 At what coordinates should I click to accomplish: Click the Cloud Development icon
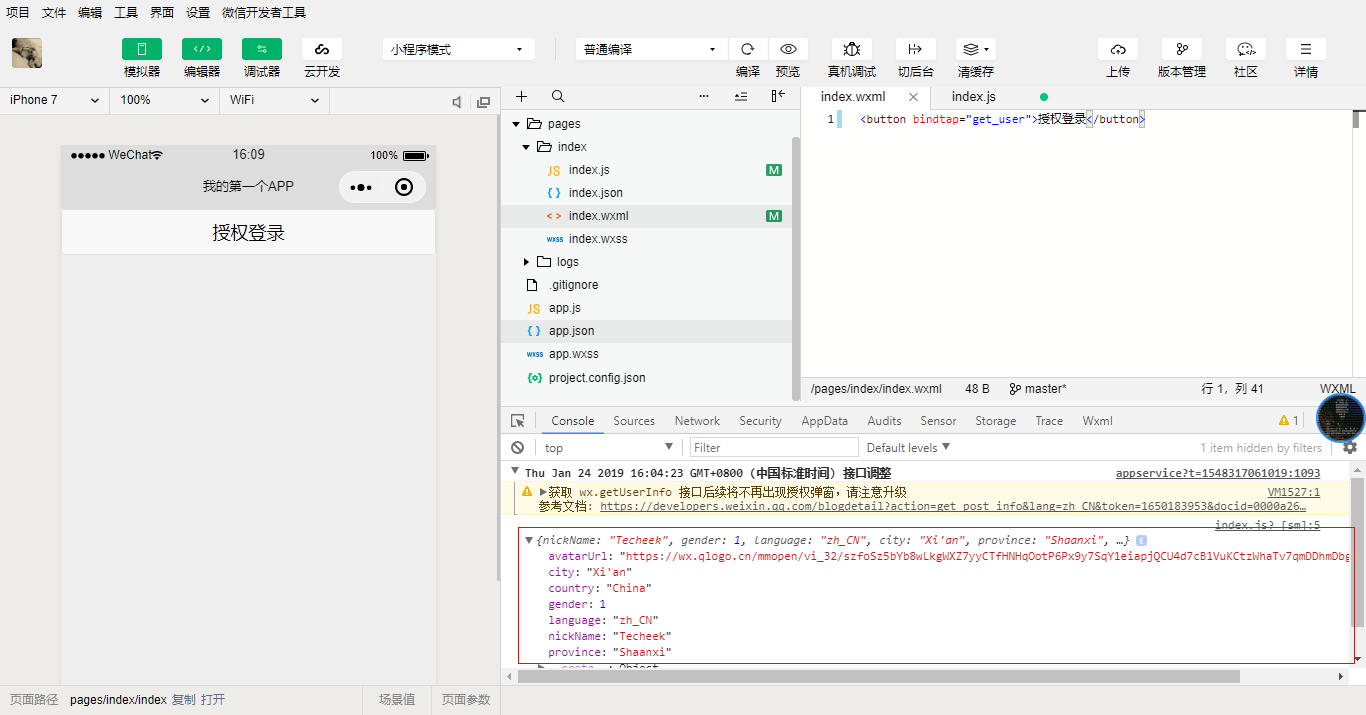pyautogui.click(x=321, y=49)
